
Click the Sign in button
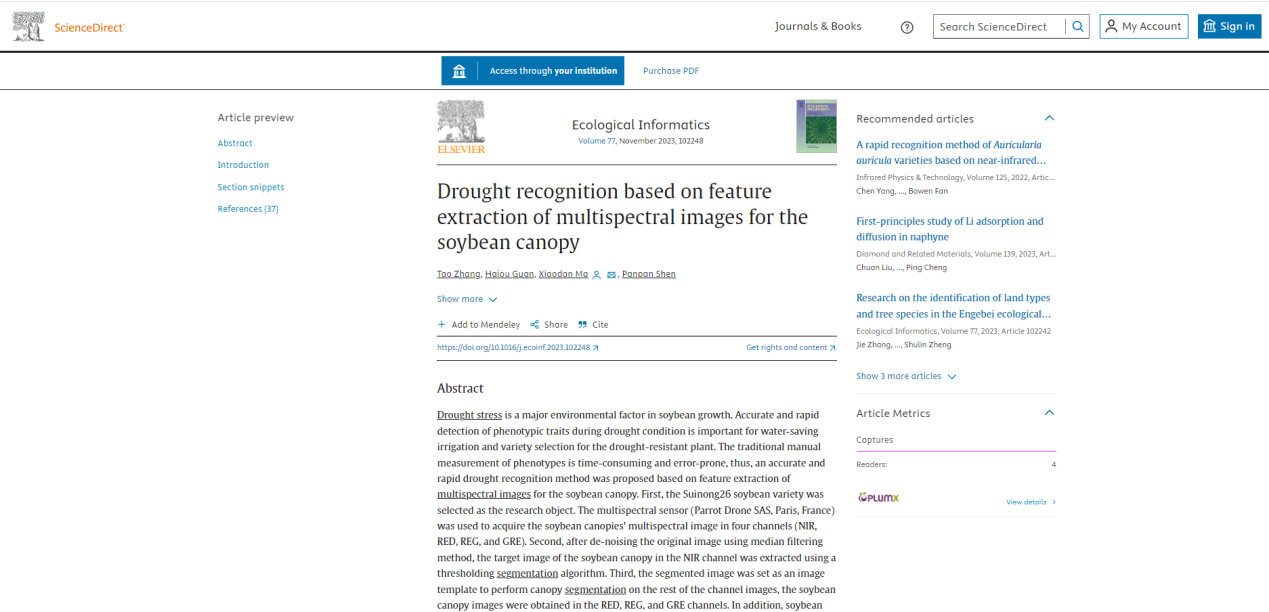coord(1229,27)
